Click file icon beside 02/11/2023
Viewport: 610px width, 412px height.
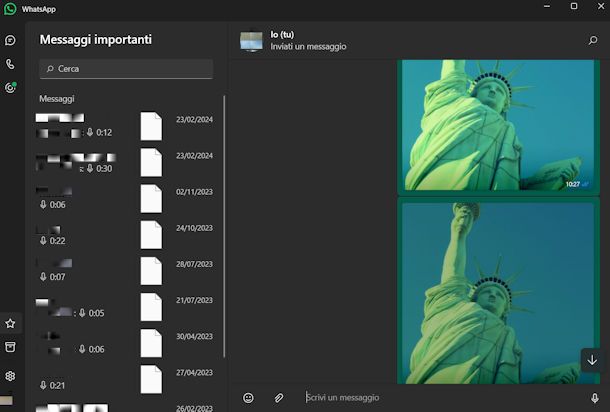(151, 198)
